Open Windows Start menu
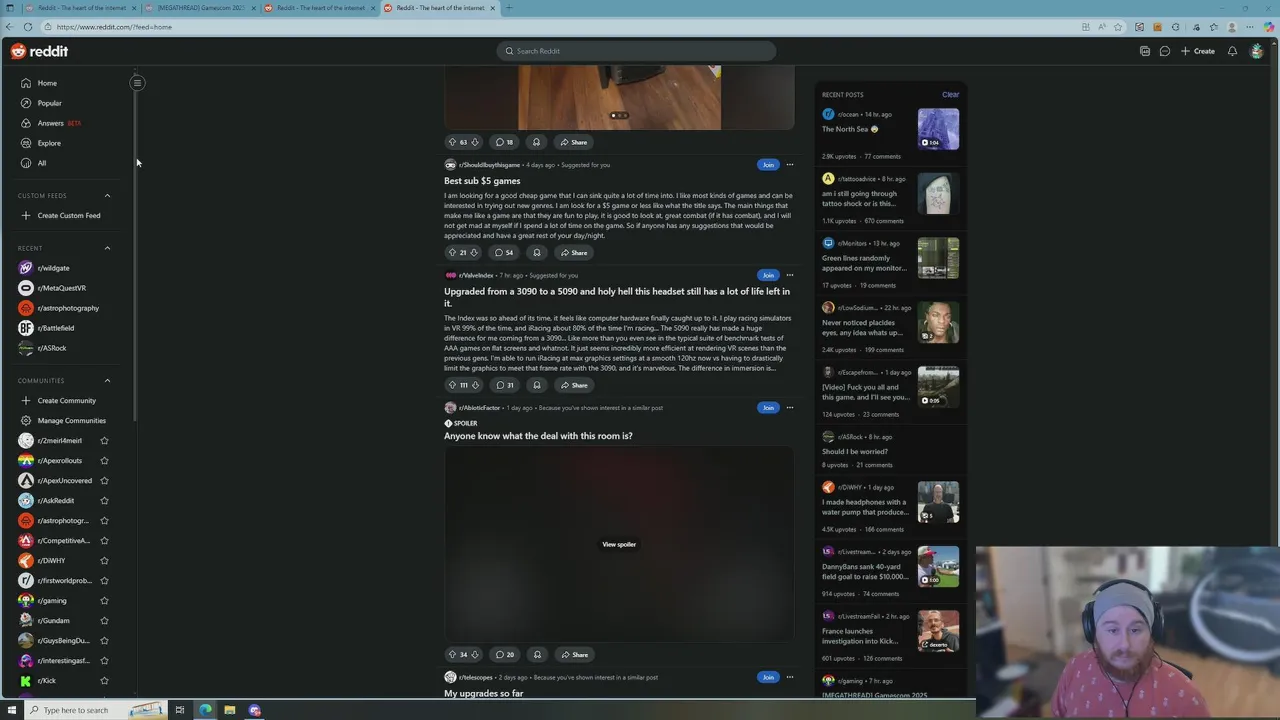This screenshot has width=1280, height=720. (x=12, y=710)
